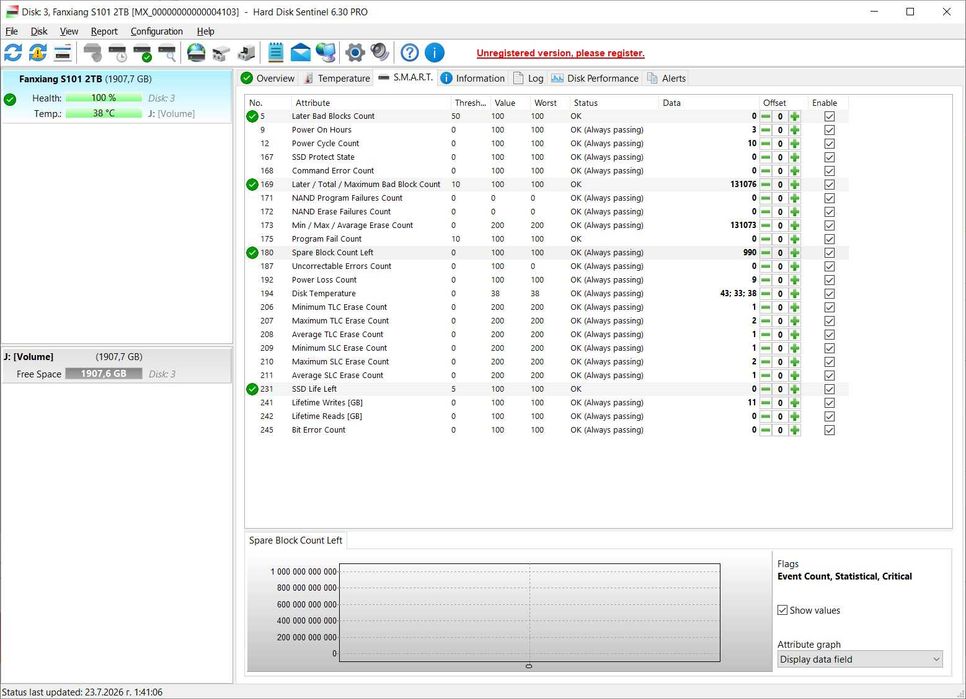
Task: Open the Disk menu
Action: 39,31
